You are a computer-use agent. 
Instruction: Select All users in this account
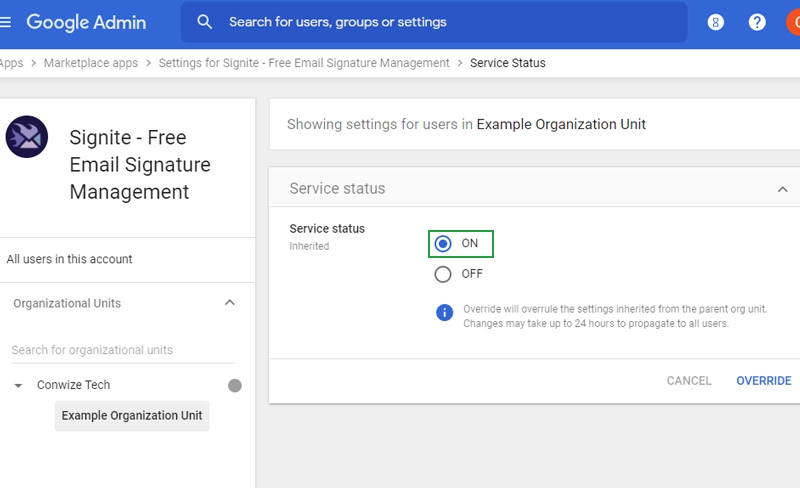point(69,259)
